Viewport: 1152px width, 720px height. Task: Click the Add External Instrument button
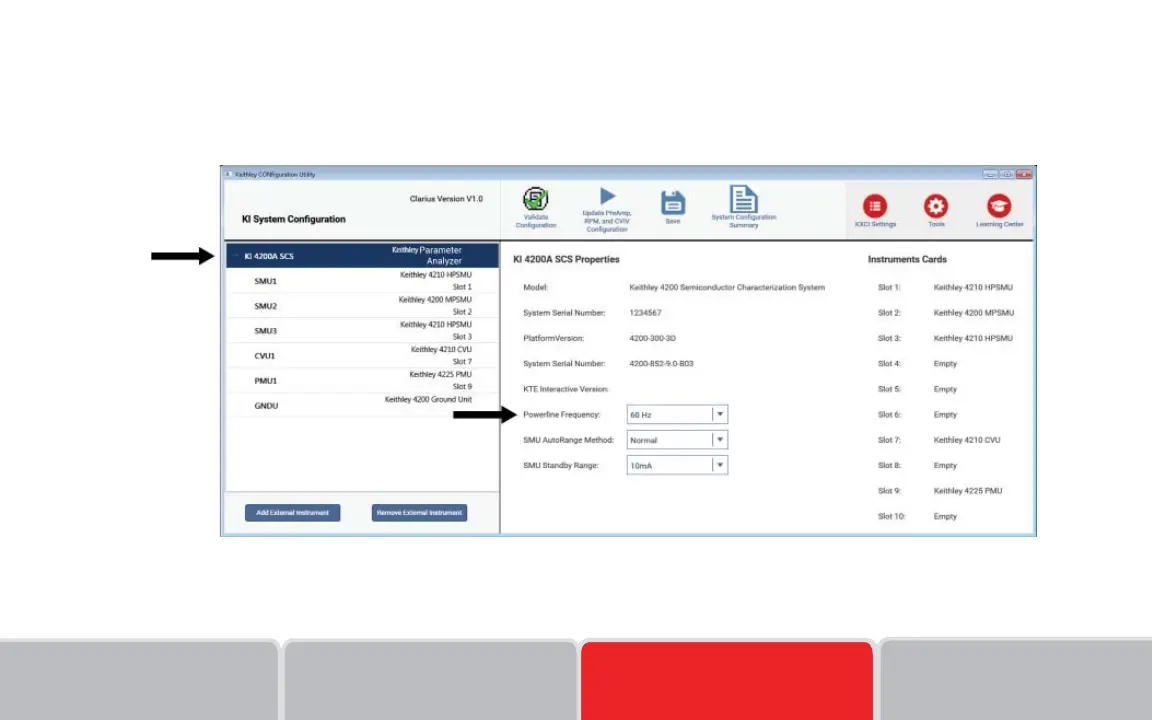coord(292,513)
